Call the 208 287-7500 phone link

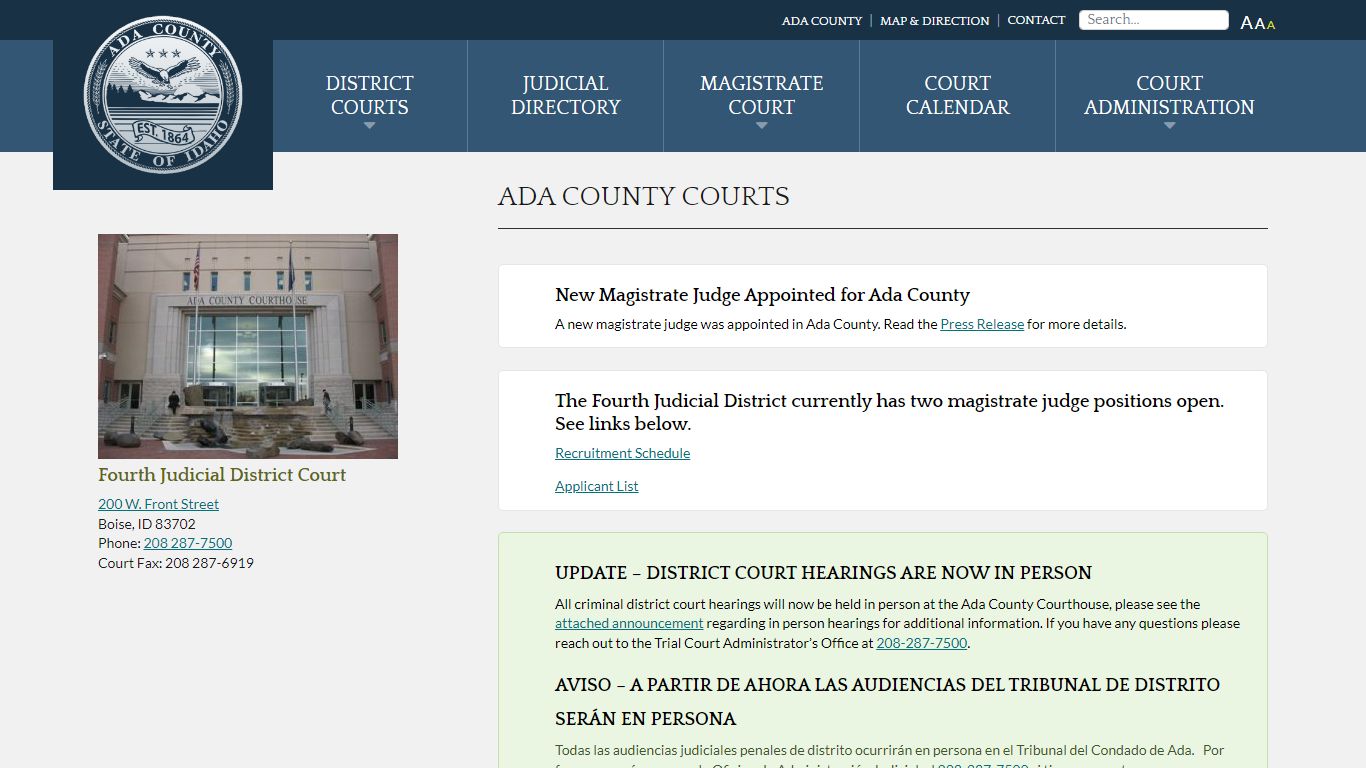(x=188, y=543)
